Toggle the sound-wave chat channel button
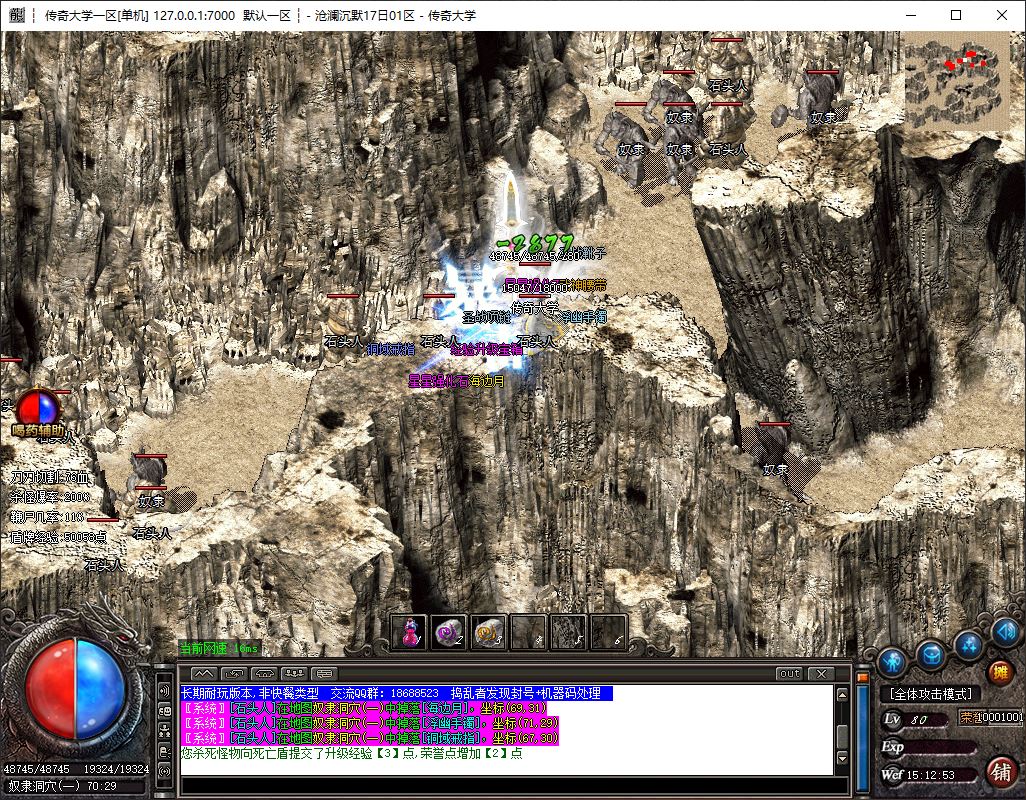 (x=164, y=691)
